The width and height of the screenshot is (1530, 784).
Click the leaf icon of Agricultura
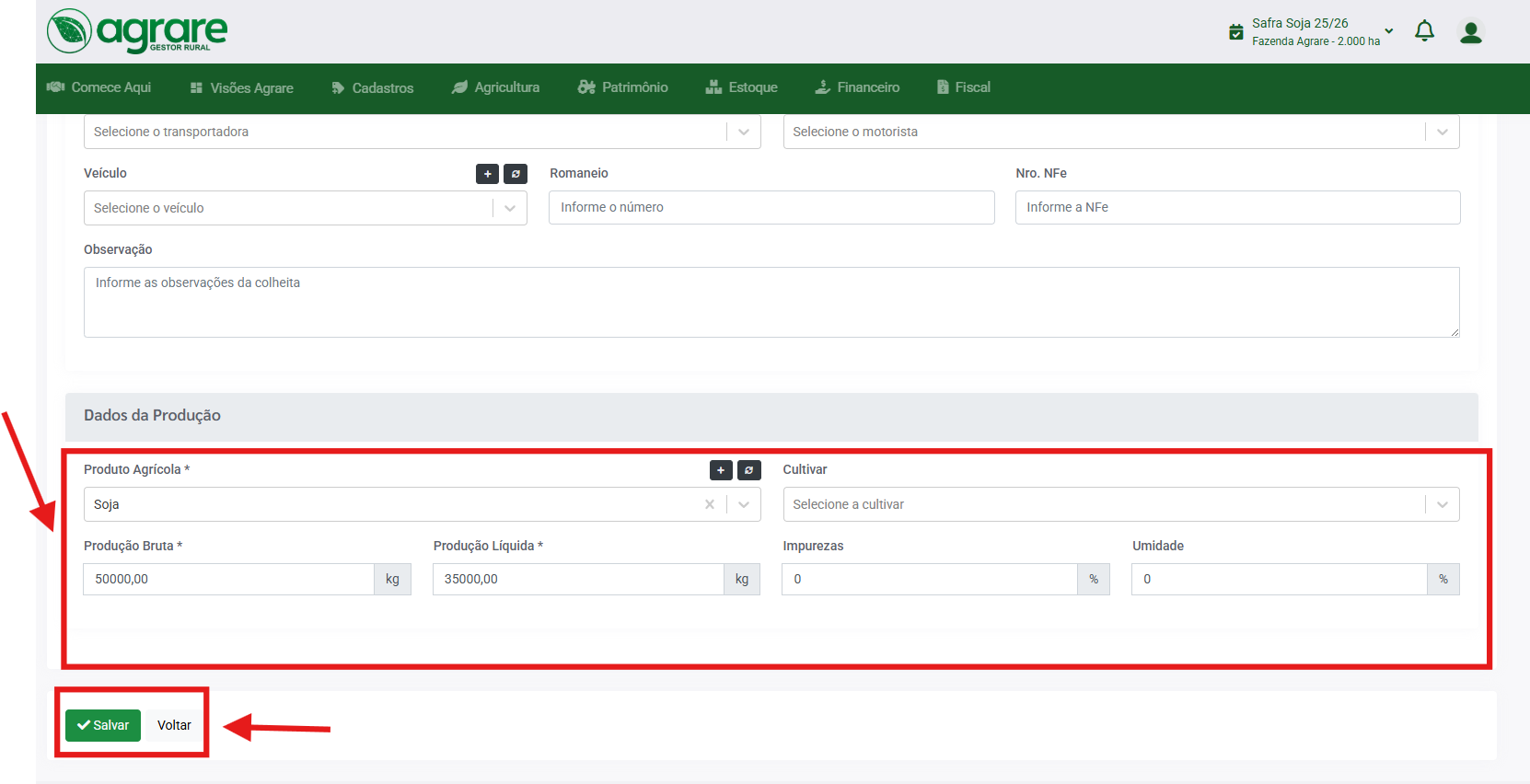(x=459, y=87)
